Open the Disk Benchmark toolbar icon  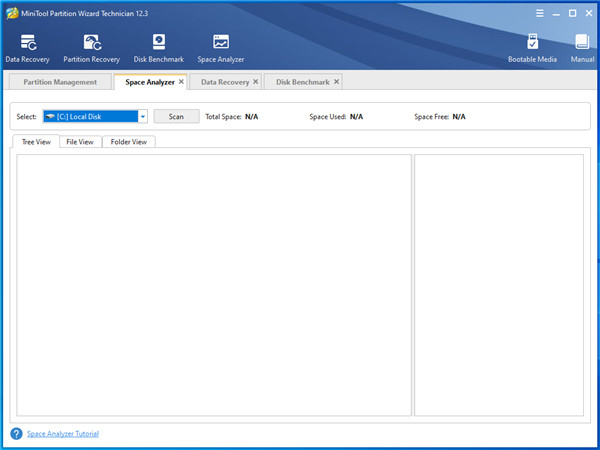[x=158, y=44]
